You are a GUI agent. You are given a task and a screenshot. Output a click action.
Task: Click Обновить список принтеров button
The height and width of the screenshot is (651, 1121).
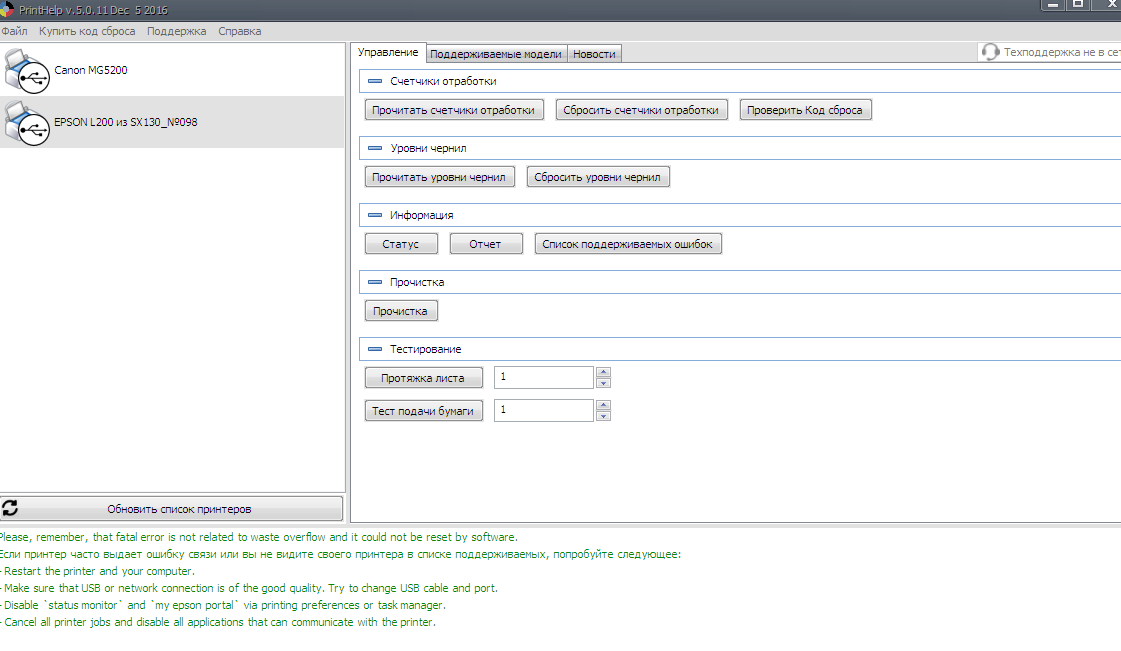[172, 509]
